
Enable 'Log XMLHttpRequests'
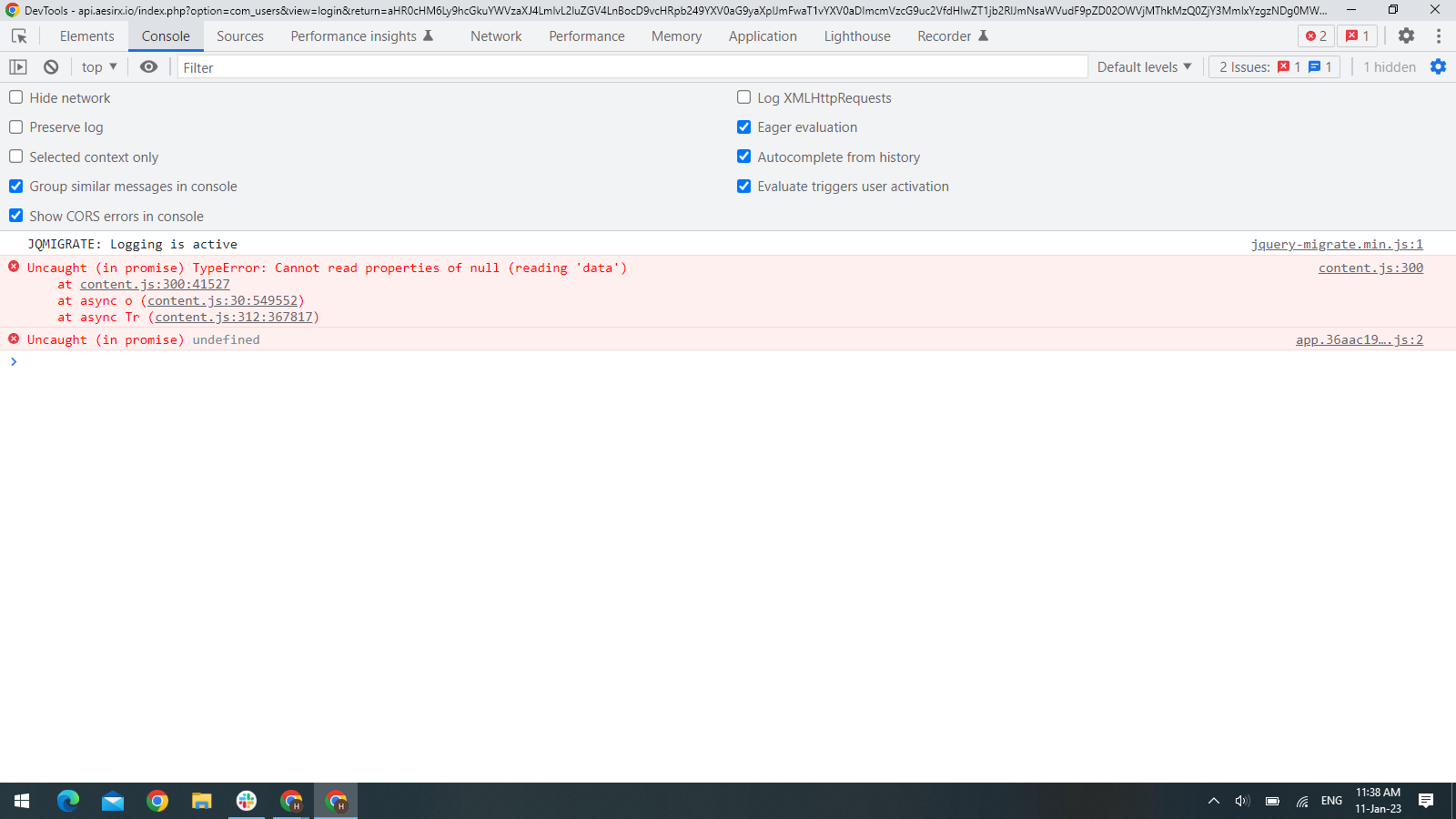click(743, 97)
